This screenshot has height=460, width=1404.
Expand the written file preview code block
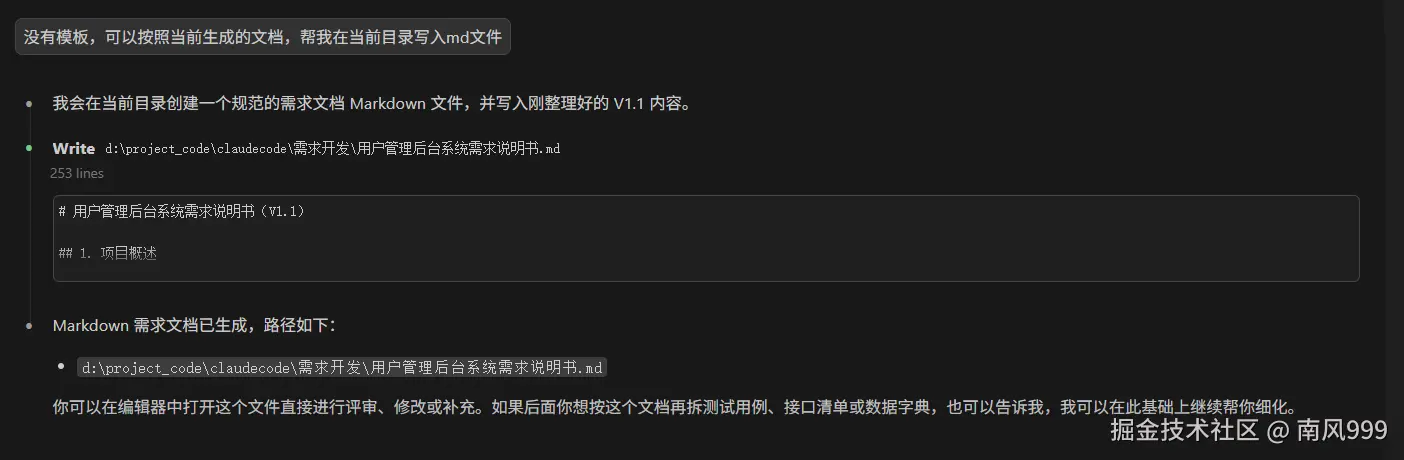point(706,238)
